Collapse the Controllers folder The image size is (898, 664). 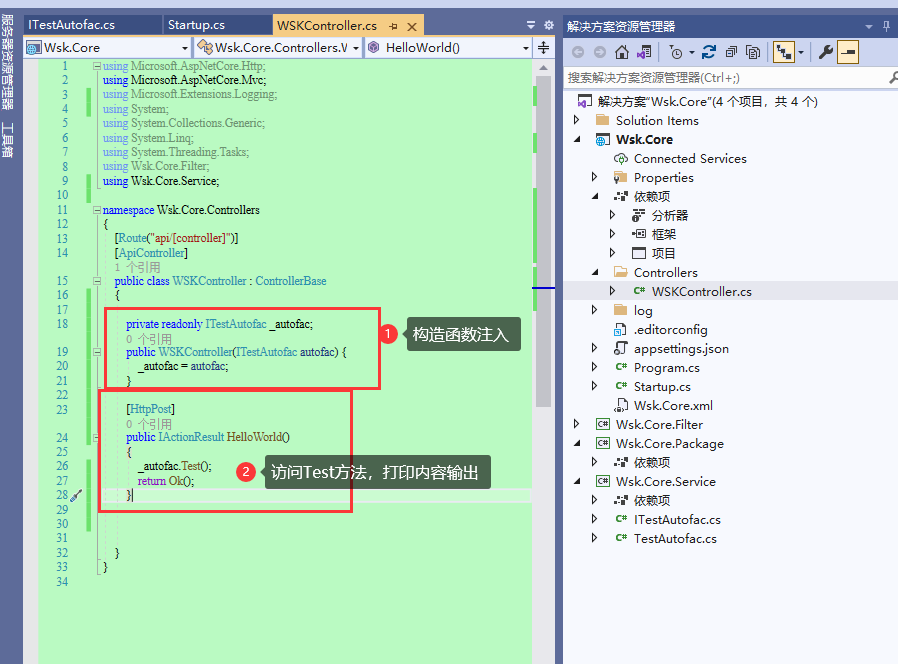[x=594, y=272]
